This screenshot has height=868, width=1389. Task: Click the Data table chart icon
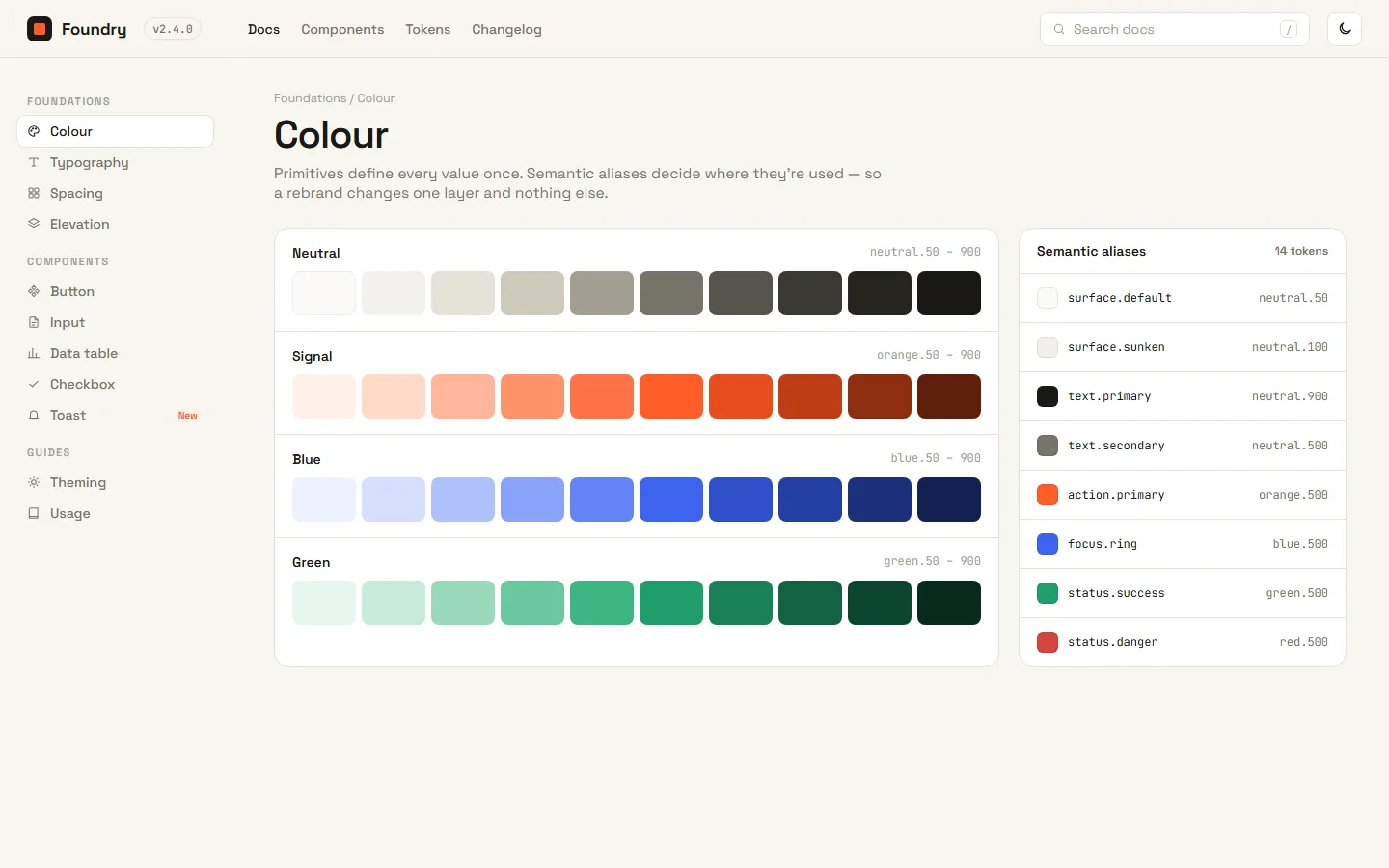point(34,353)
